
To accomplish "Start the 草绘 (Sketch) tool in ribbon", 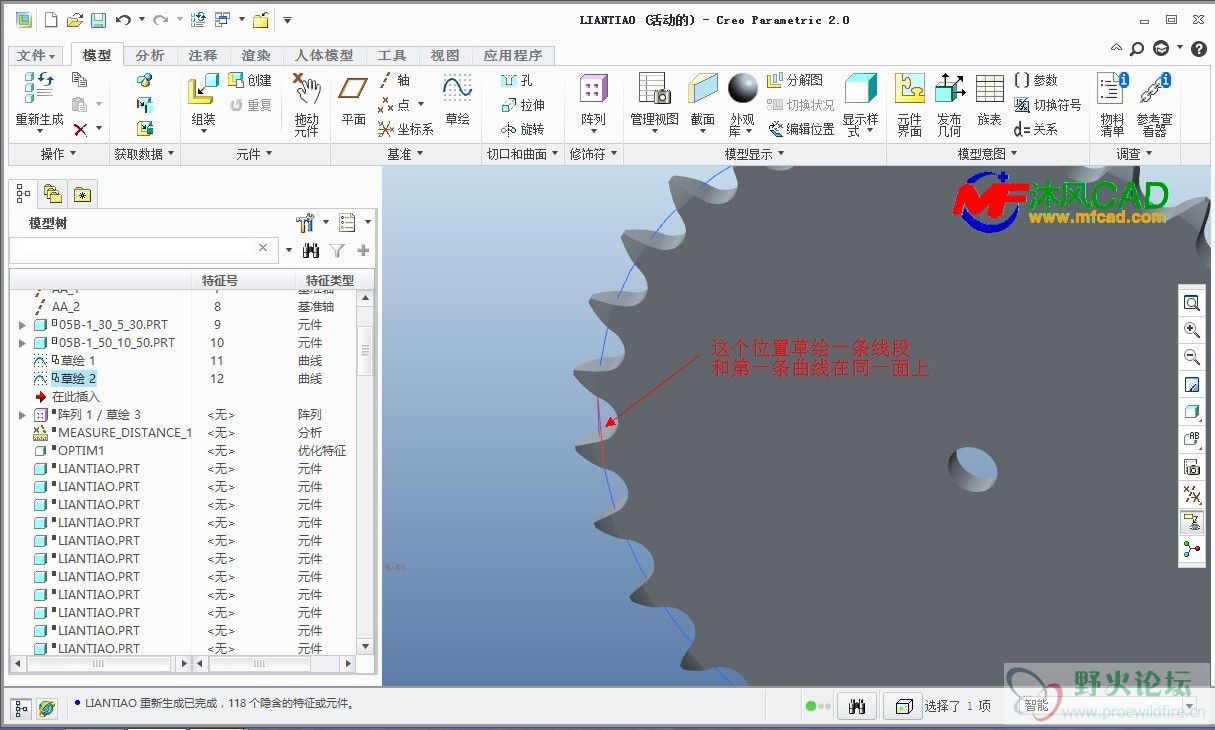I will (457, 100).
